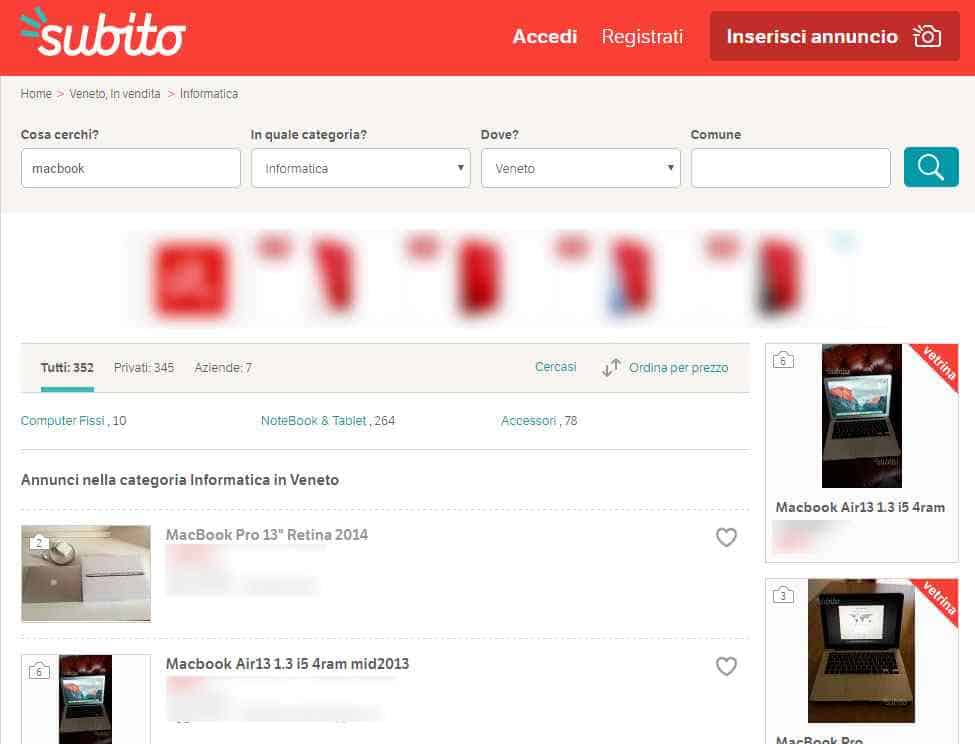975x744 pixels.
Task: Open the Accedi login link
Action: [x=545, y=37]
